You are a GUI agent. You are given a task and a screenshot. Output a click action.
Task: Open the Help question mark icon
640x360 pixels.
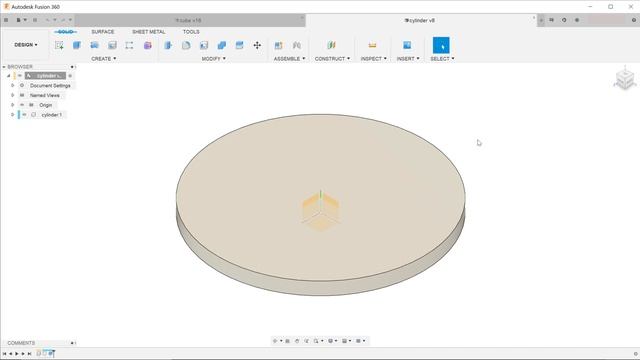pos(634,20)
